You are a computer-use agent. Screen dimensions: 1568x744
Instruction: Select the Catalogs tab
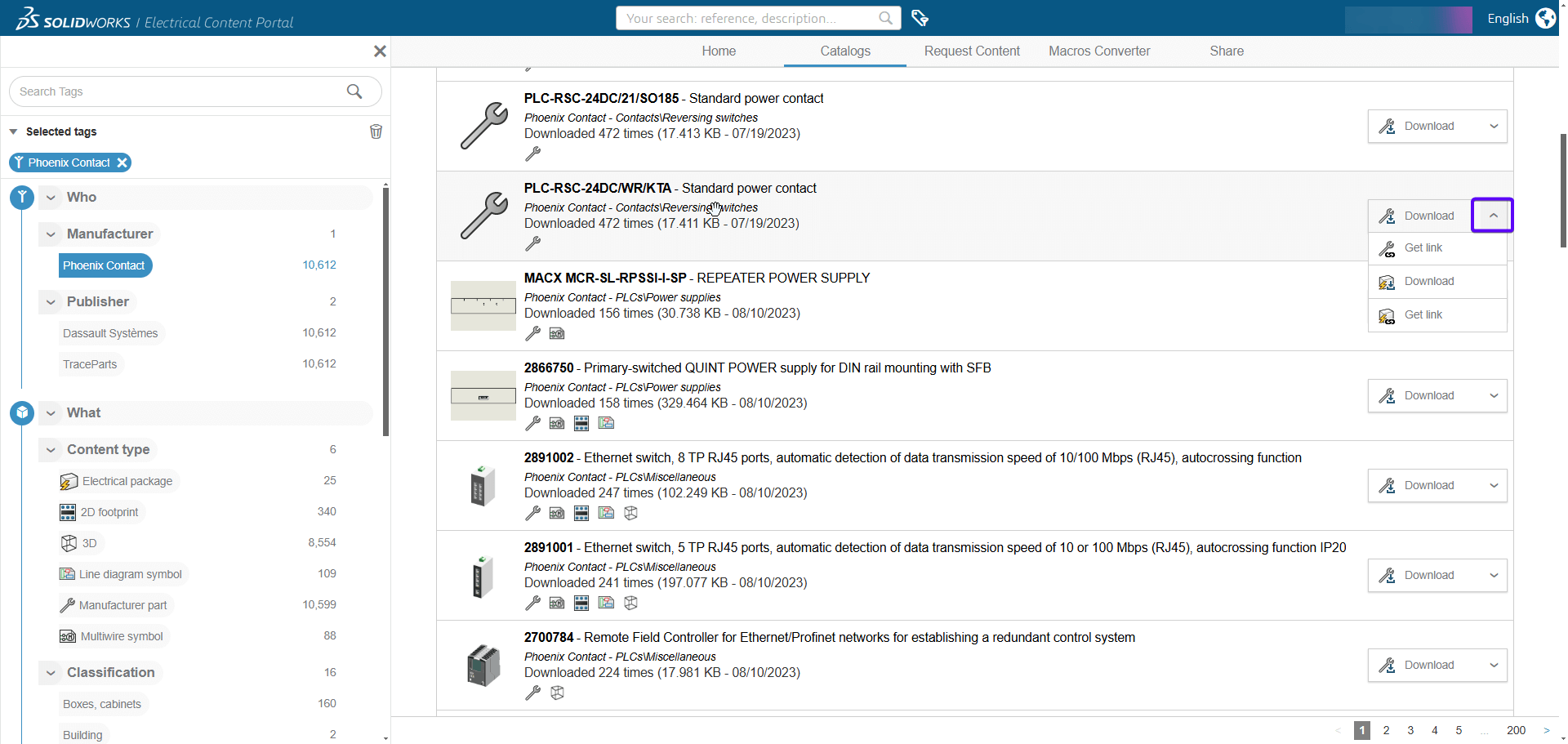pyautogui.click(x=845, y=51)
